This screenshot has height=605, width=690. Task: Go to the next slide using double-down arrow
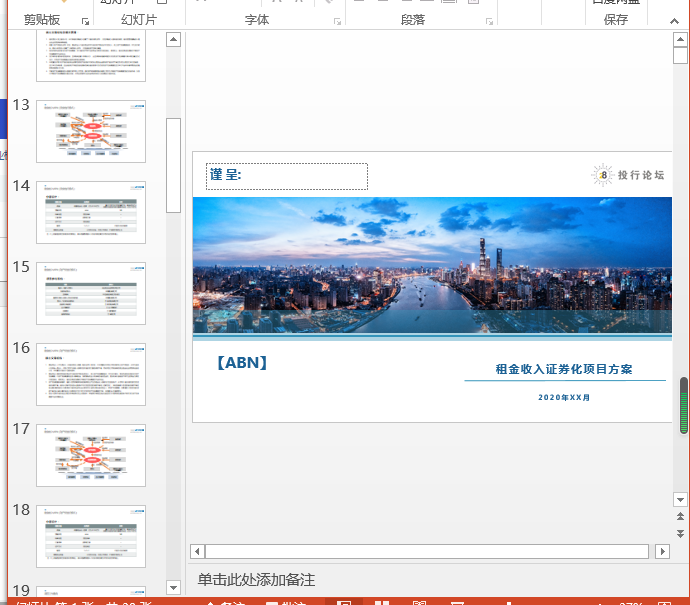click(680, 534)
